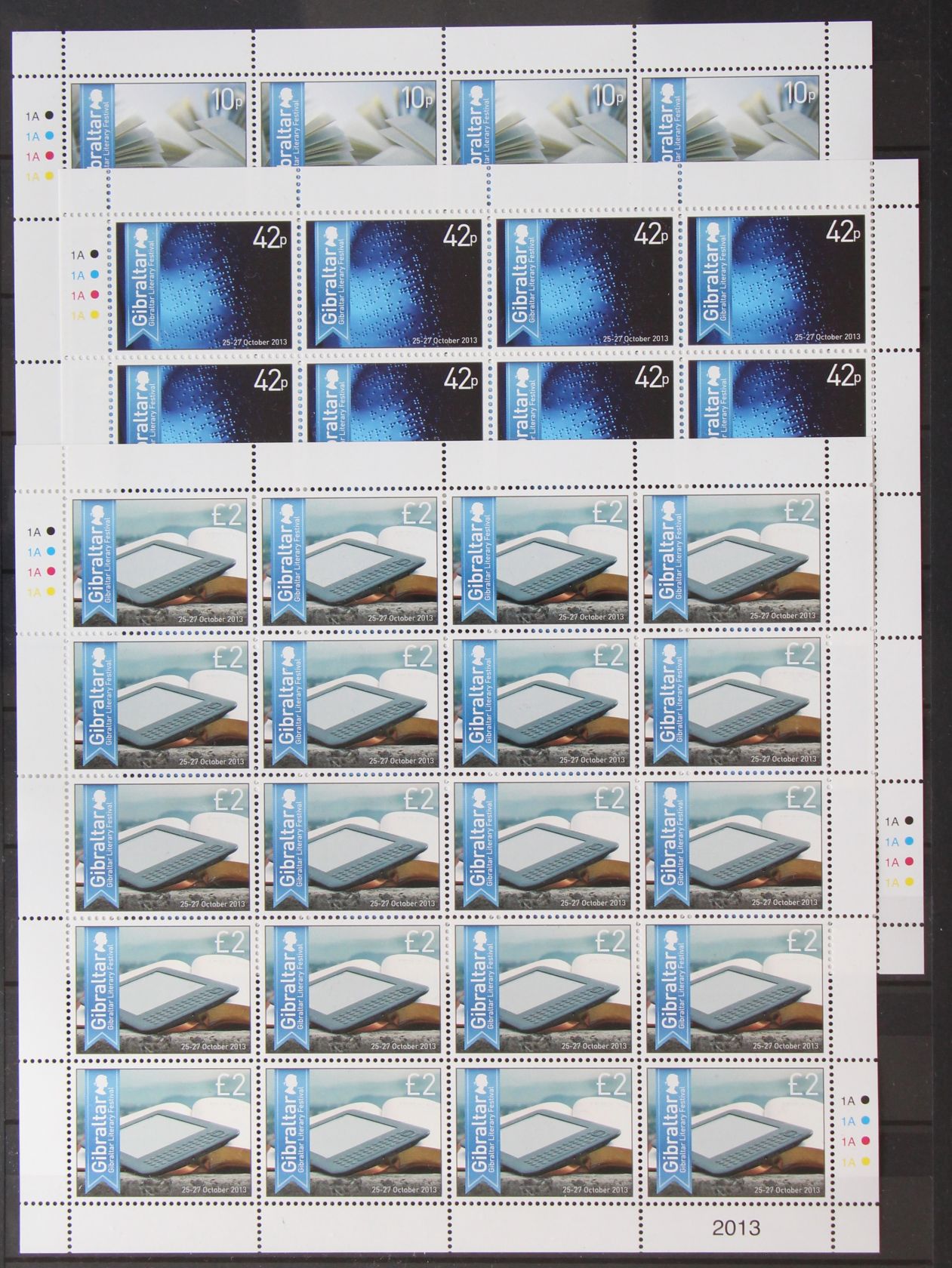
Task: Click the 2013 imprint on the bottom margin
Action: (x=738, y=1227)
